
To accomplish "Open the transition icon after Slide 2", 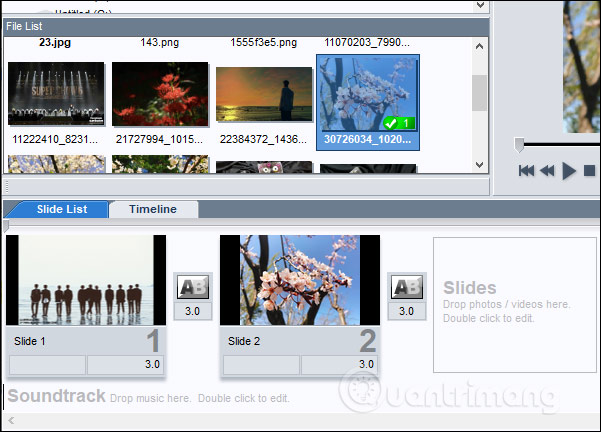I will [407, 287].
